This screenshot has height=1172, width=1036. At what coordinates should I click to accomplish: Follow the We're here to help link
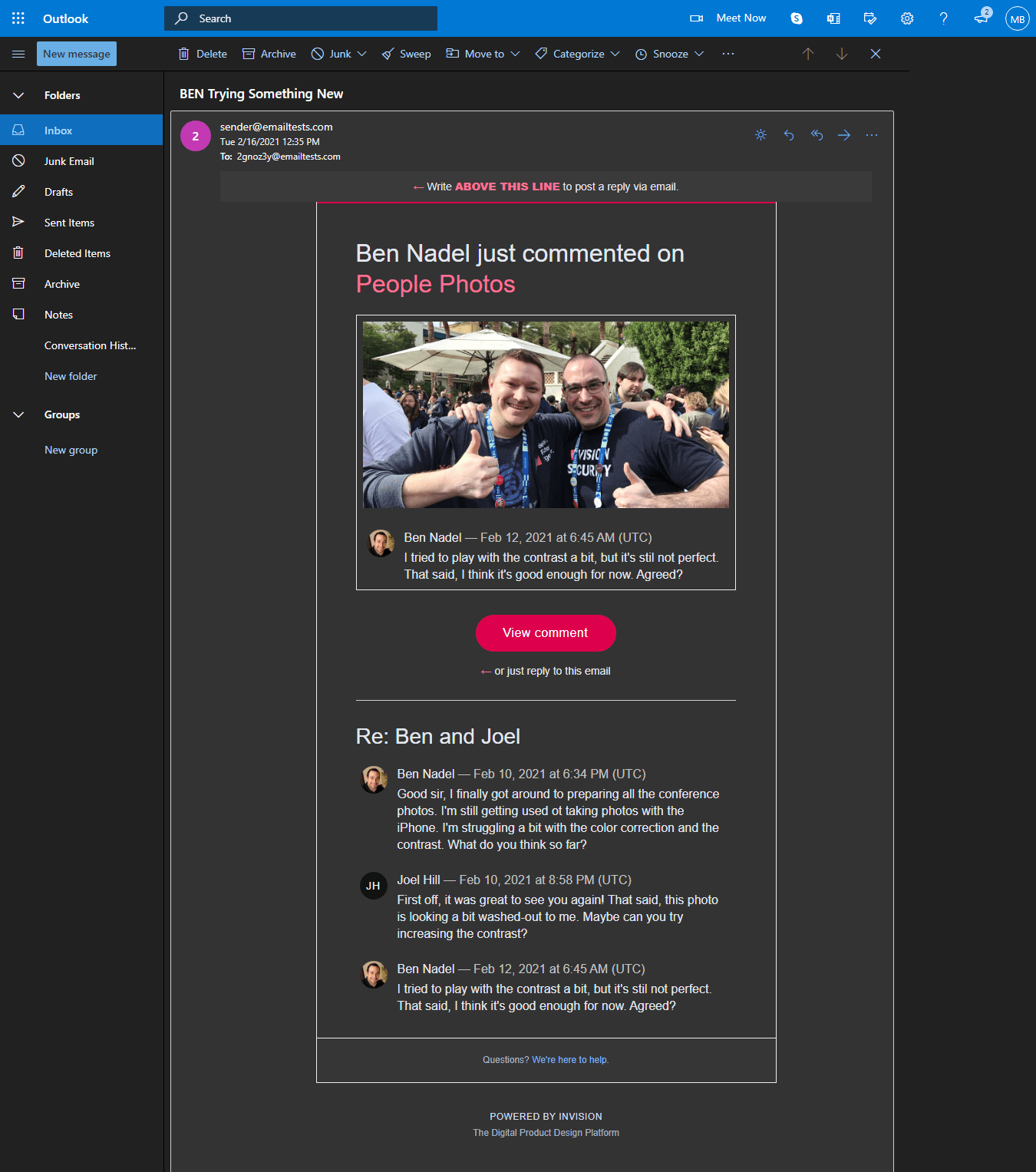click(569, 1059)
